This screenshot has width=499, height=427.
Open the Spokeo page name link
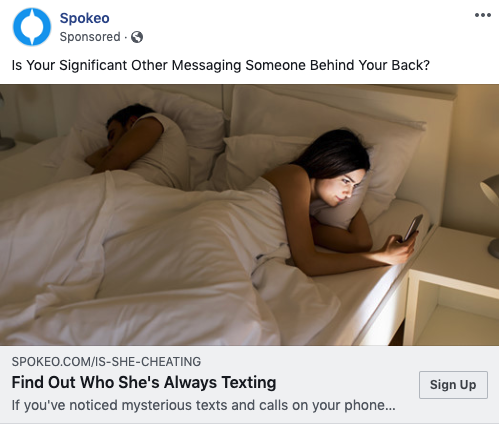(x=84, y=18)
